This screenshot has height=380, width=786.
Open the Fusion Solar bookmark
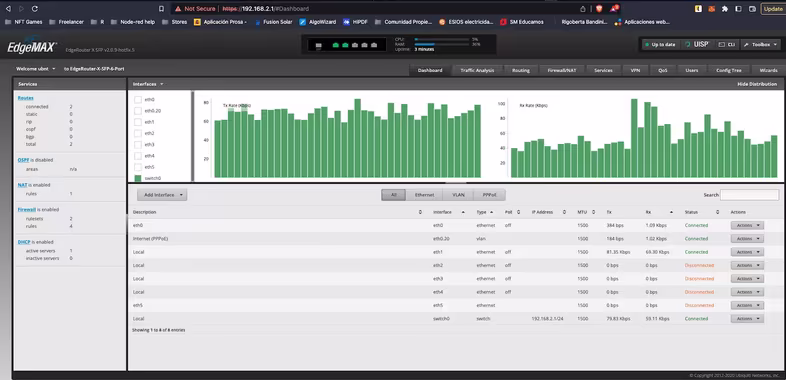coord(273,22)
